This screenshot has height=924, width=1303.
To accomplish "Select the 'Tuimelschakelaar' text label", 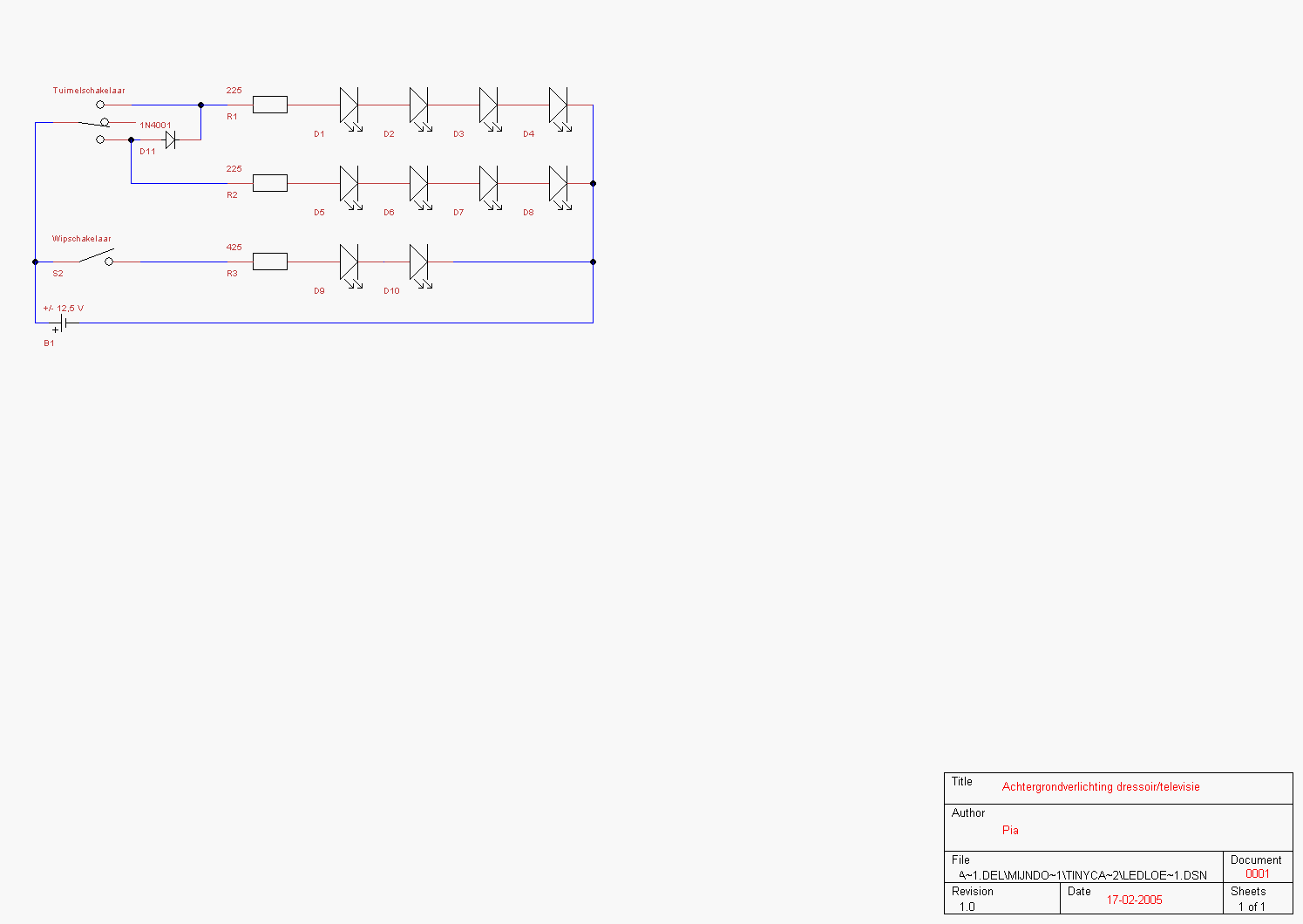I will (x=89, y=91).
